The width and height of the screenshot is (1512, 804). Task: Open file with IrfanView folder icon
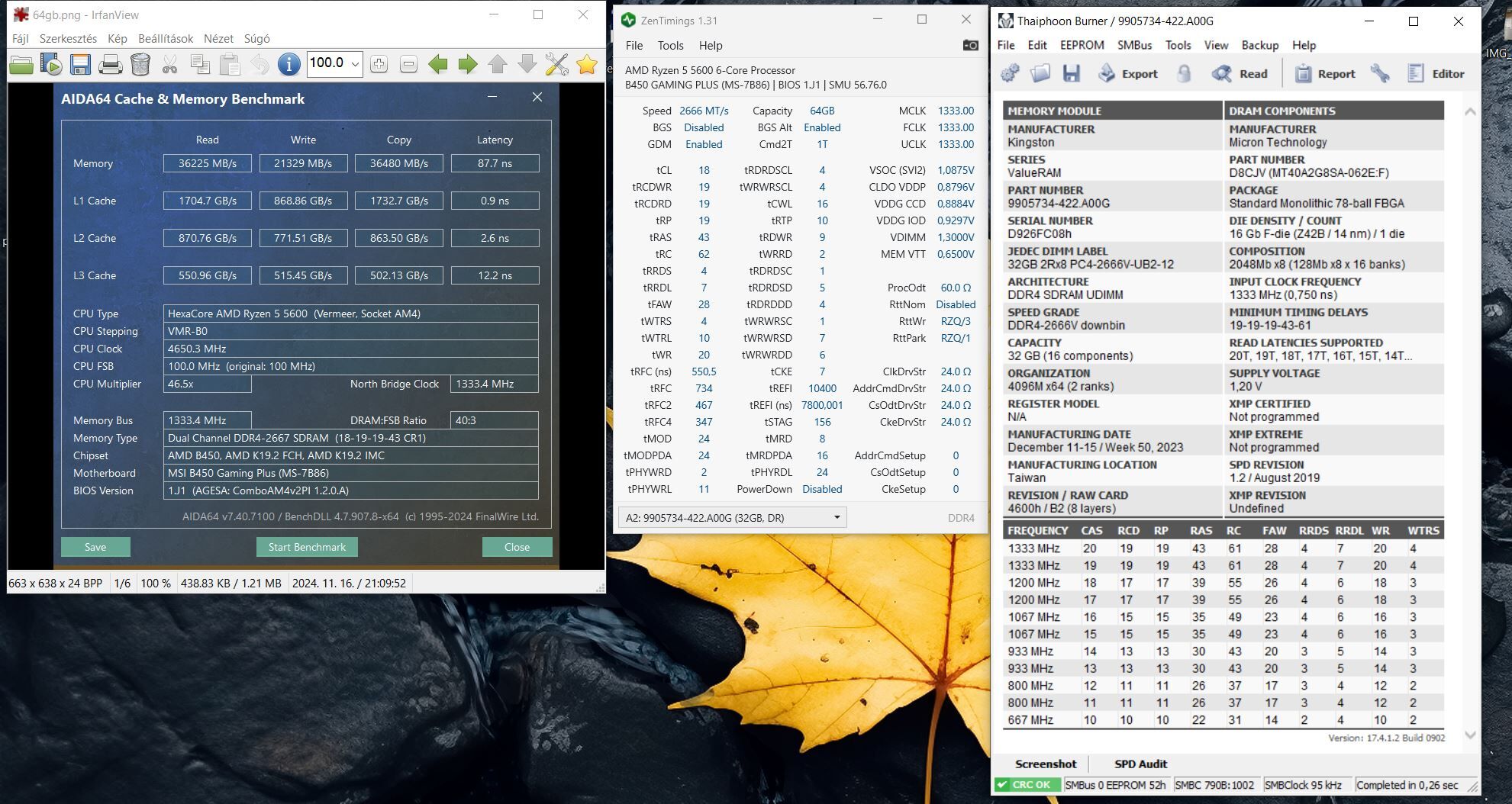21,65
